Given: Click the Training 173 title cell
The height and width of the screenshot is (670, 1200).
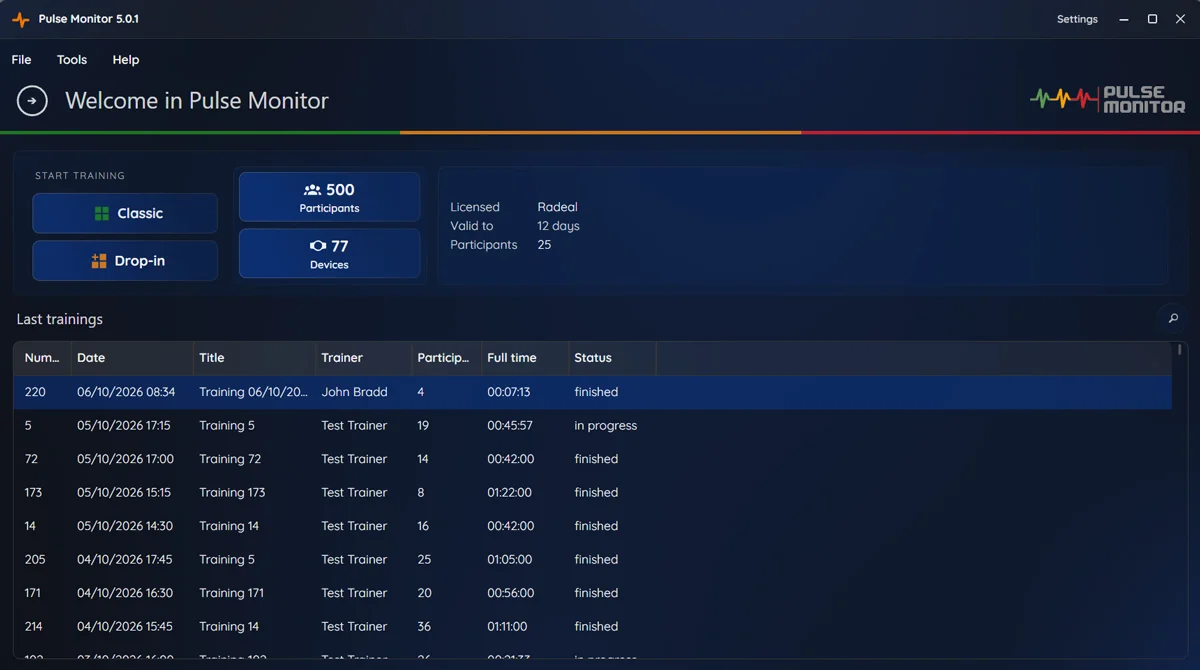Looking at the screenshot, I should [x=232, y=492].
